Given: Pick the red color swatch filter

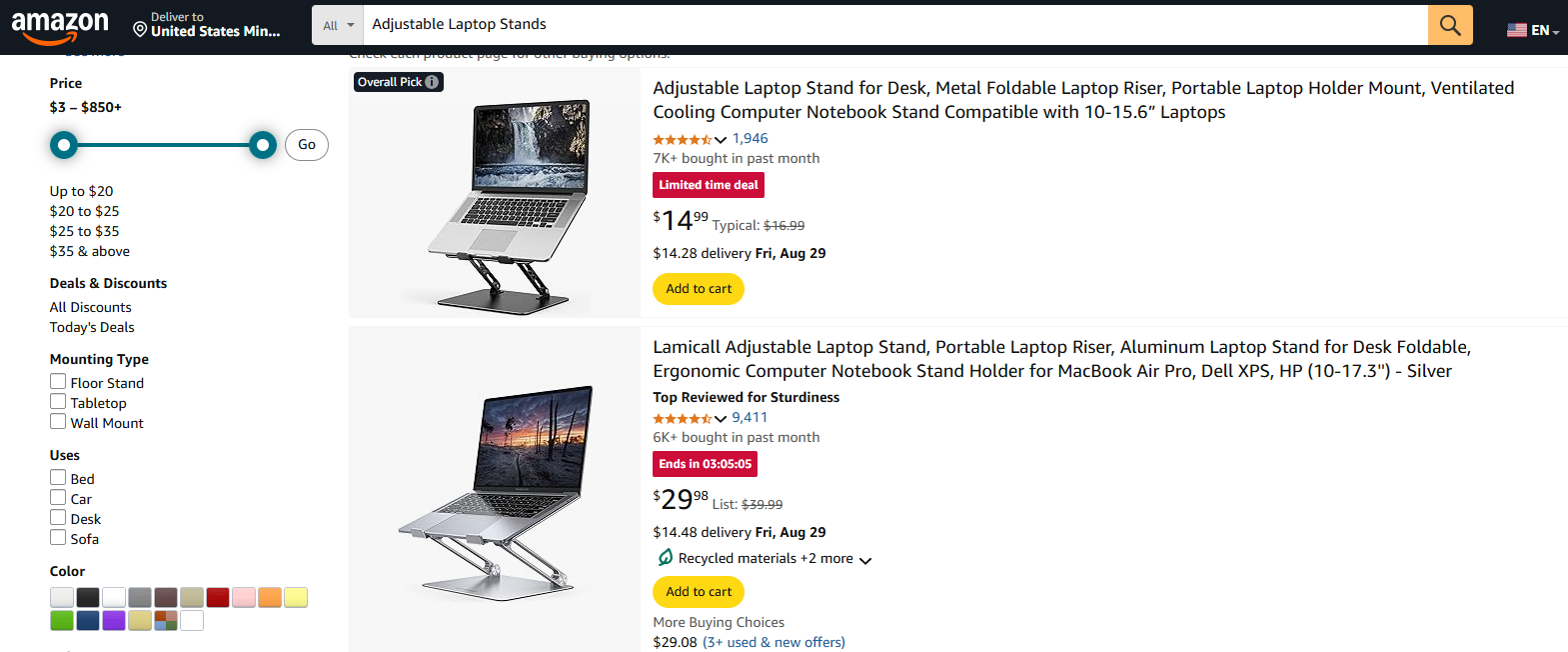Looking at the screenshot, I should point(218,597).
